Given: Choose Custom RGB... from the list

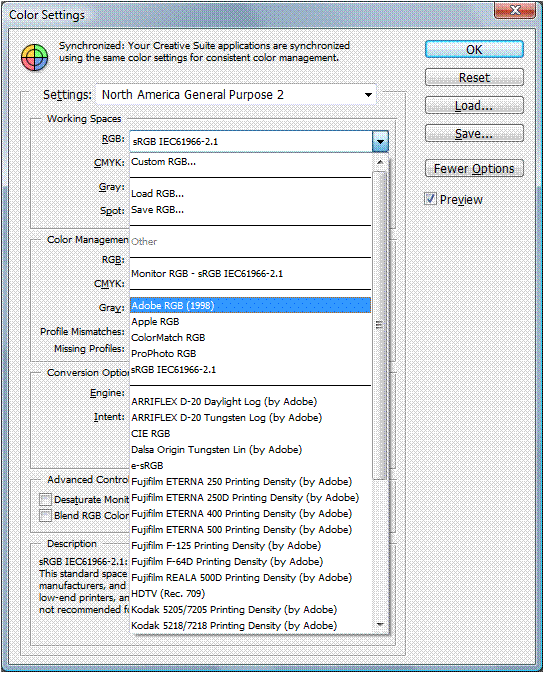Looking at the screenshot, I should (x=250, y=162).
